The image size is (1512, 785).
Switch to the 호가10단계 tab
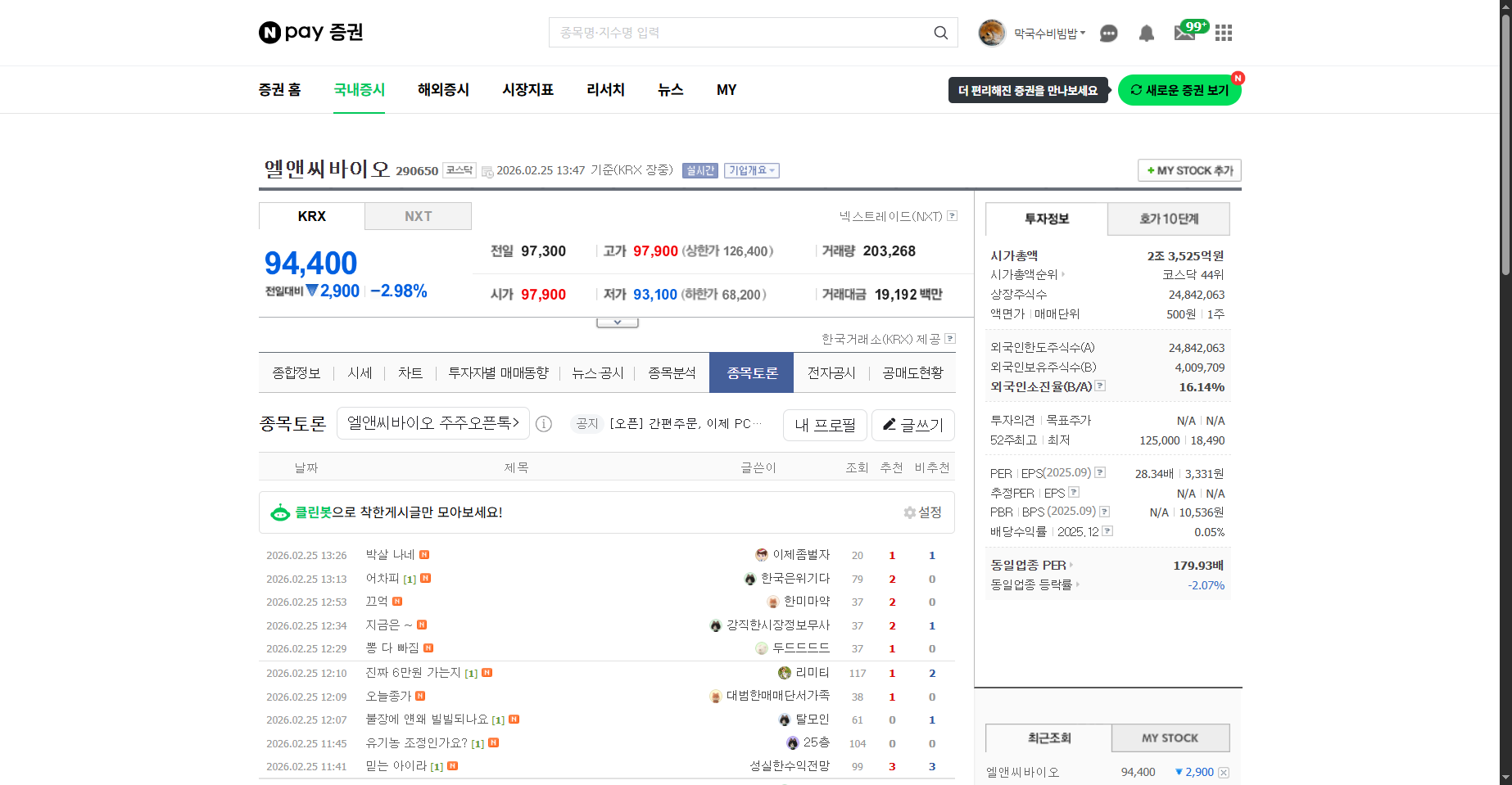[x=1168, y=219]
